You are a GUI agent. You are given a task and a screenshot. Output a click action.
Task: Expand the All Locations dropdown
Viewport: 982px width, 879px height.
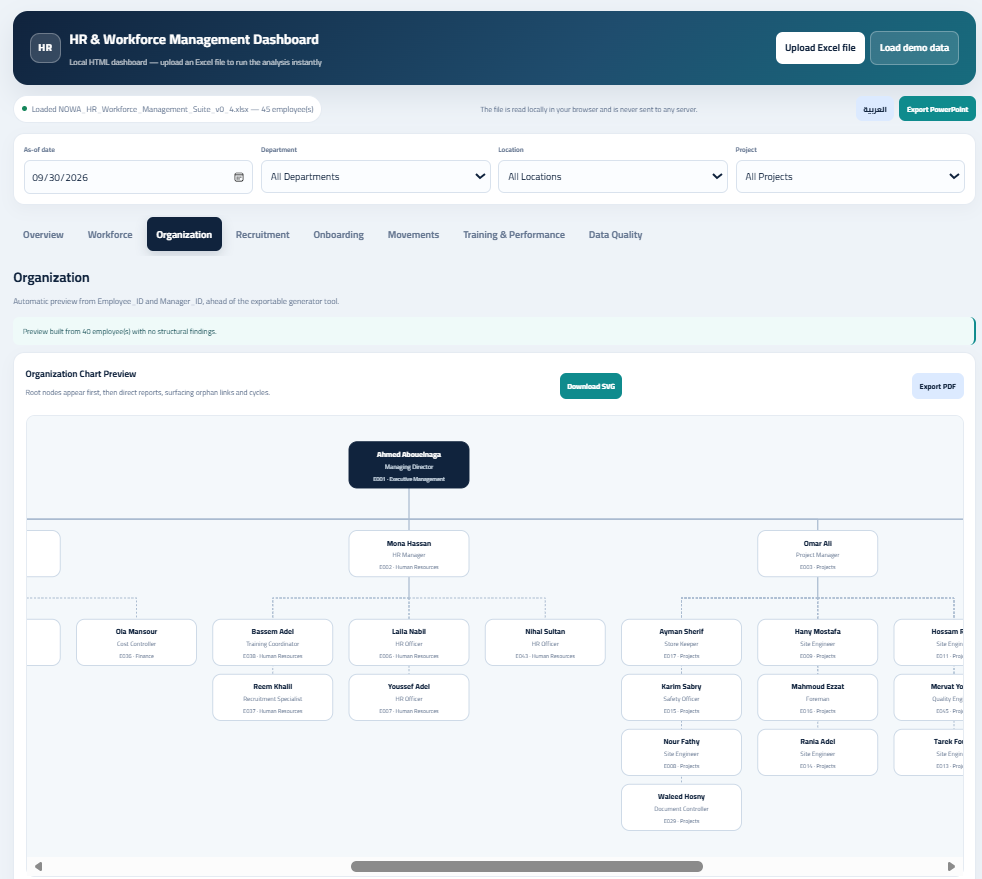coord(612,177)
